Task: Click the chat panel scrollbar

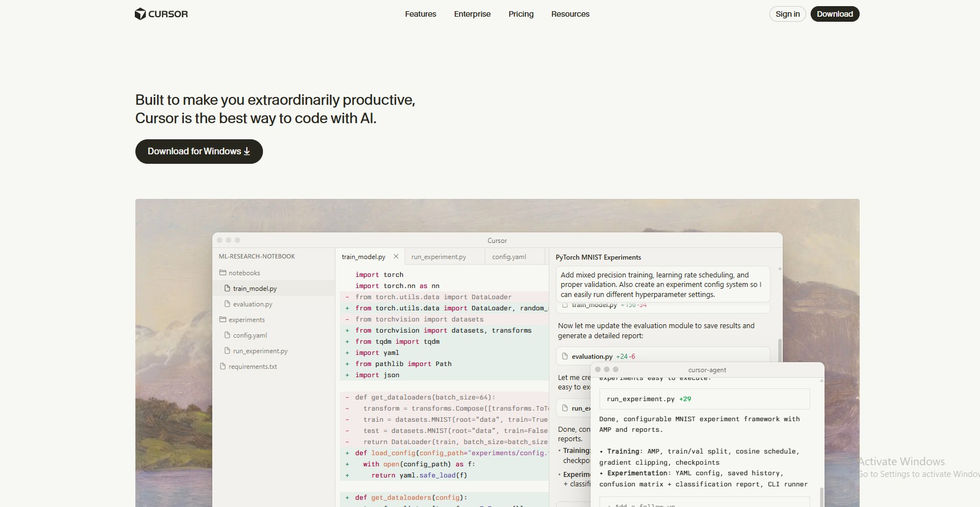Action: tap(779, 350)
